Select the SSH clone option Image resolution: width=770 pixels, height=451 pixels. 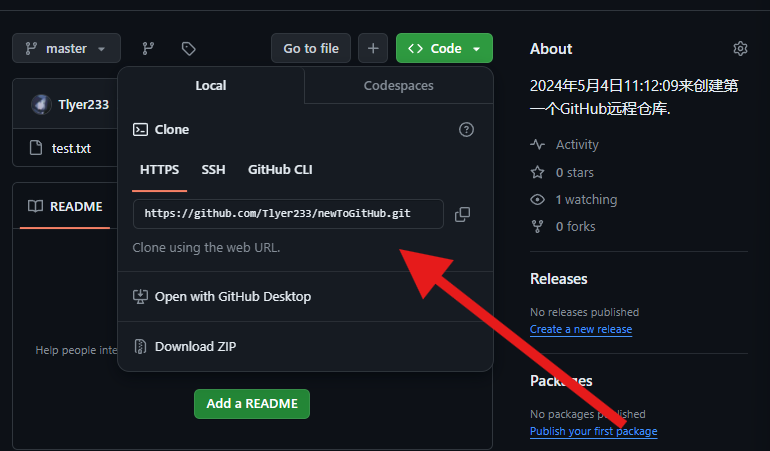coord(213,170)
